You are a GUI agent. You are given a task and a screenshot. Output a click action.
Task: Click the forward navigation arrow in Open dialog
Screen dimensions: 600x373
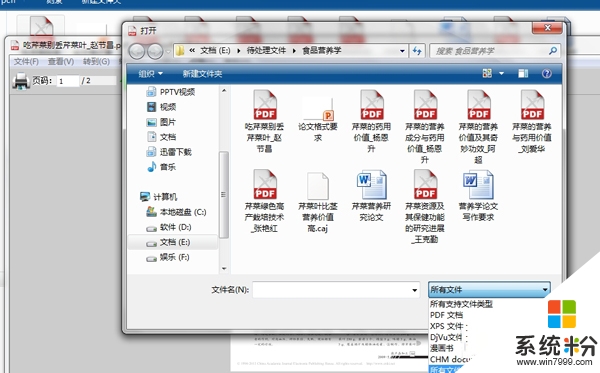pos(155,51)
